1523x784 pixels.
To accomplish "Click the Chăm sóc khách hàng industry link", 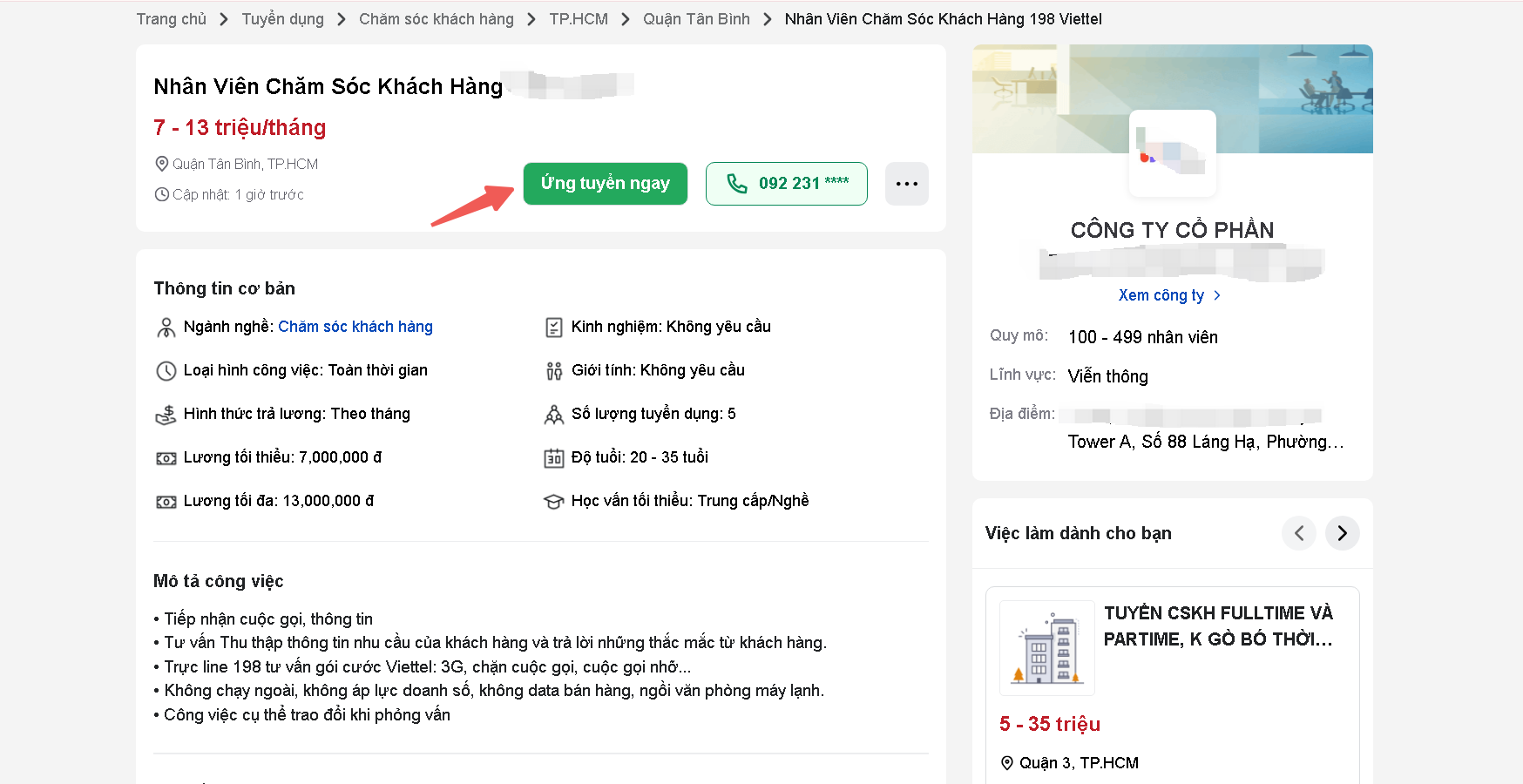I will point(355,327).
